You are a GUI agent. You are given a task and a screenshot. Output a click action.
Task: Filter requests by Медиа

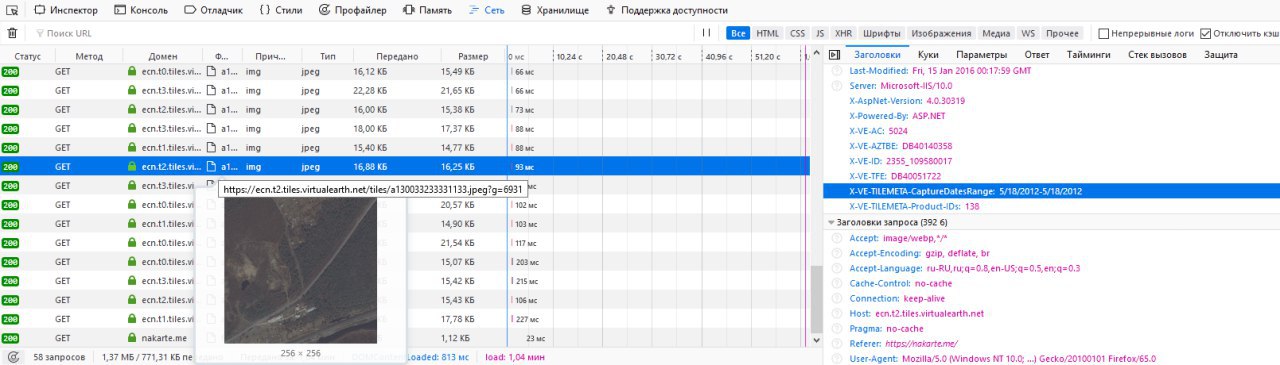point(995,33)
